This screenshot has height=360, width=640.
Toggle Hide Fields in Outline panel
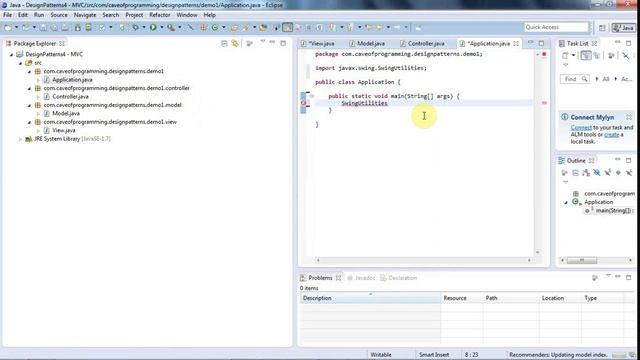597,173
